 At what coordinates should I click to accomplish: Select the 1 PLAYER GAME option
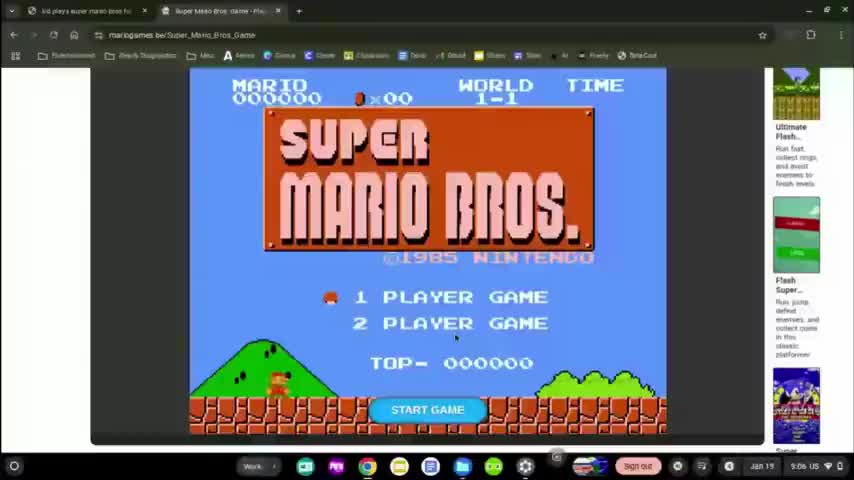coord(451,297)
